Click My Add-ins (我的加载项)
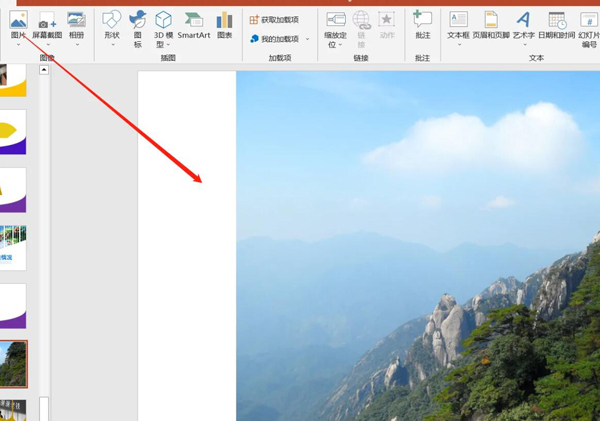Viewport: 600px width, 421px height. [275, 39]
